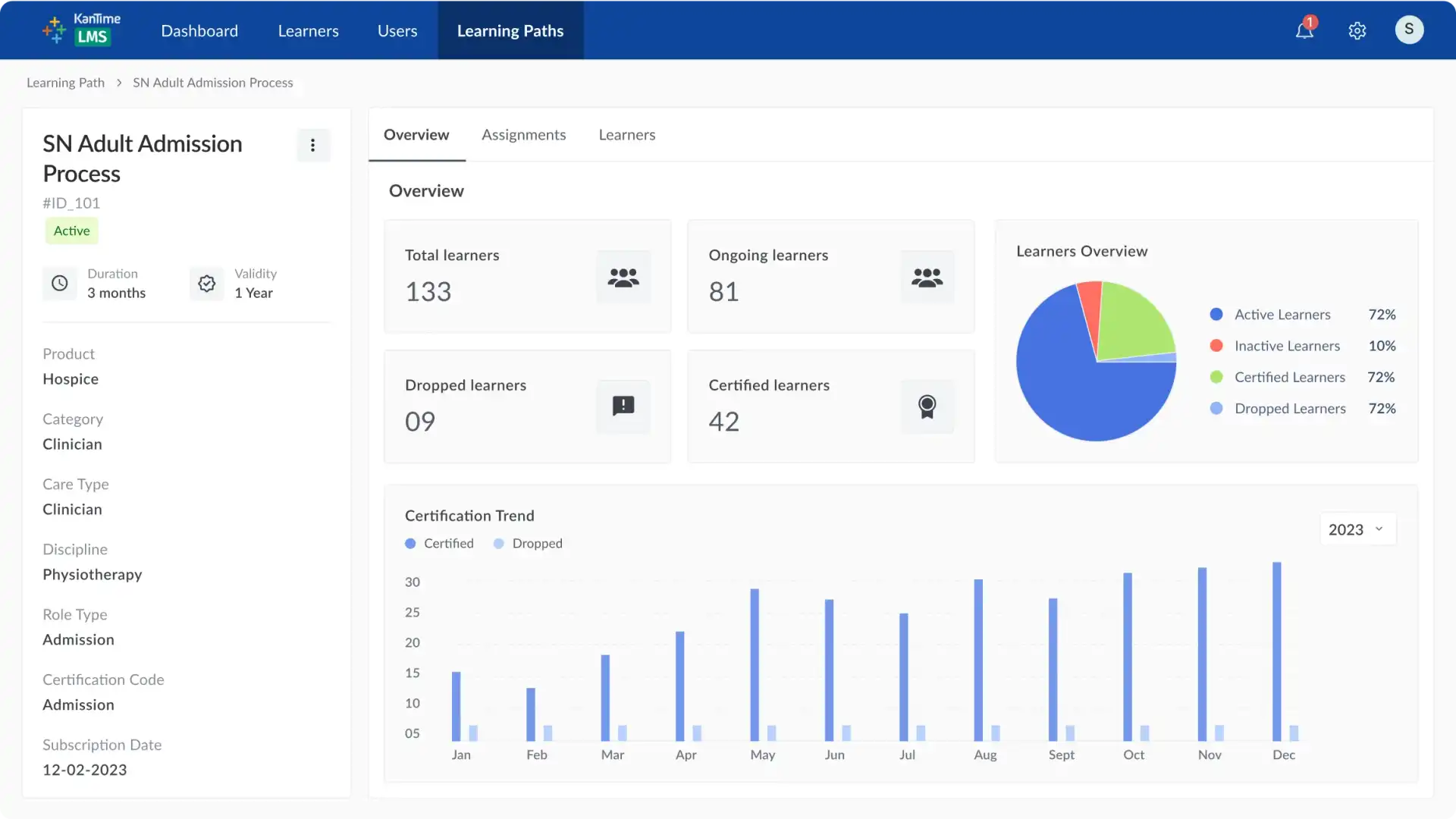1456x819 pixels.
Task: Switch to the Learners tab in panel
Action: 627,135
